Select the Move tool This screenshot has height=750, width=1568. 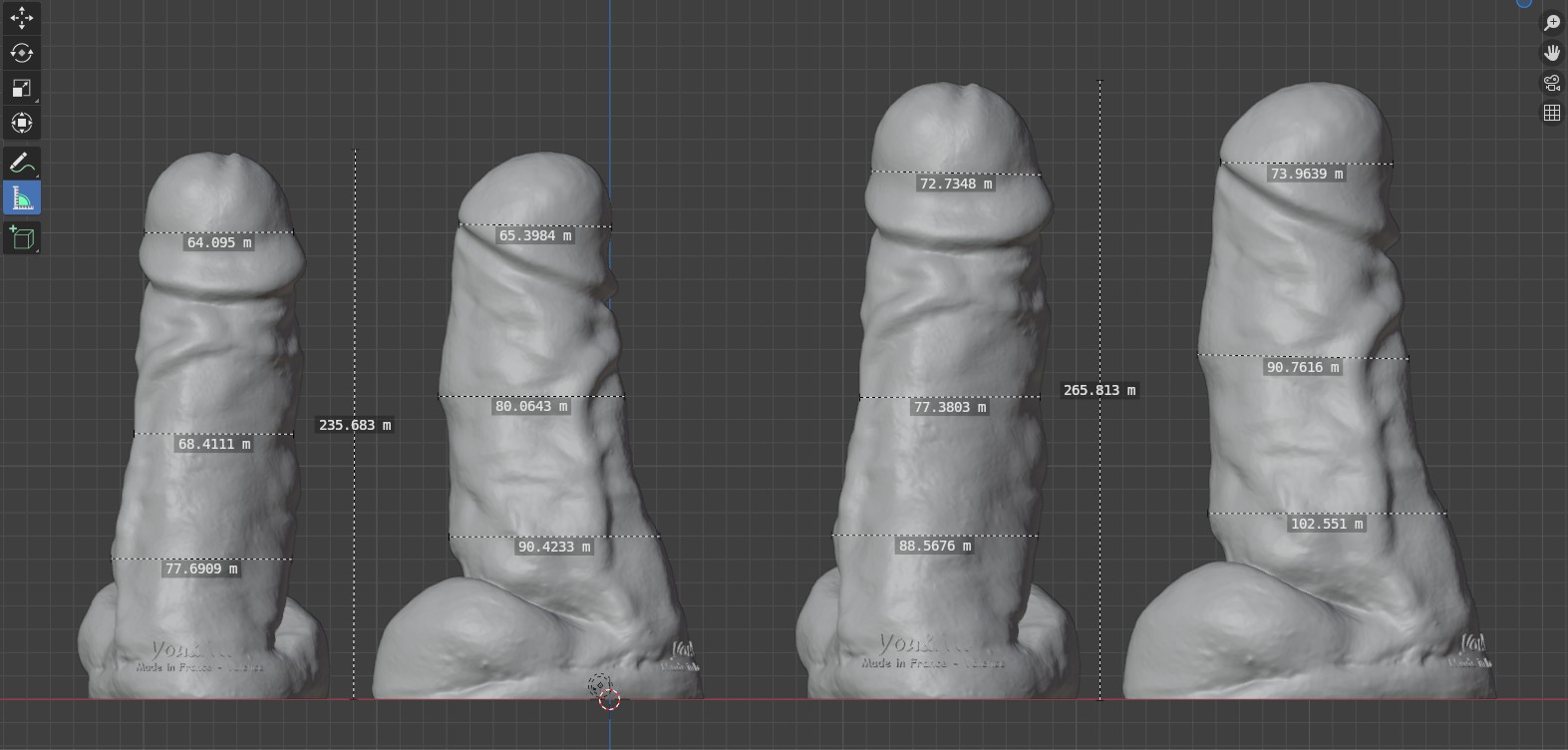click(22, 18)
